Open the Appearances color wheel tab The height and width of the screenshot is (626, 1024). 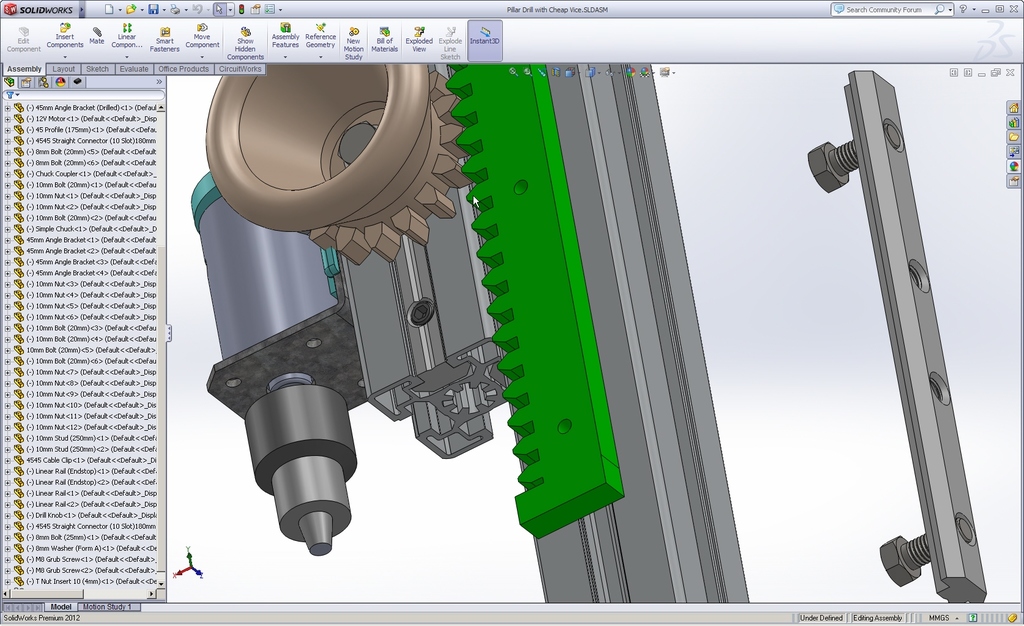point(60,82)
